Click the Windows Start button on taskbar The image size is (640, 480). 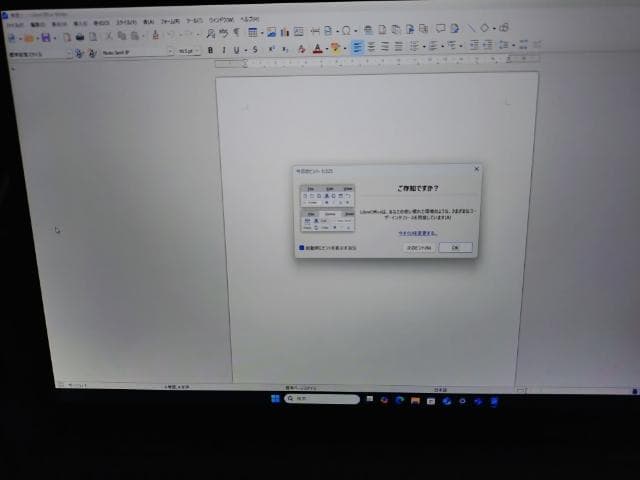tap(276, 398)
